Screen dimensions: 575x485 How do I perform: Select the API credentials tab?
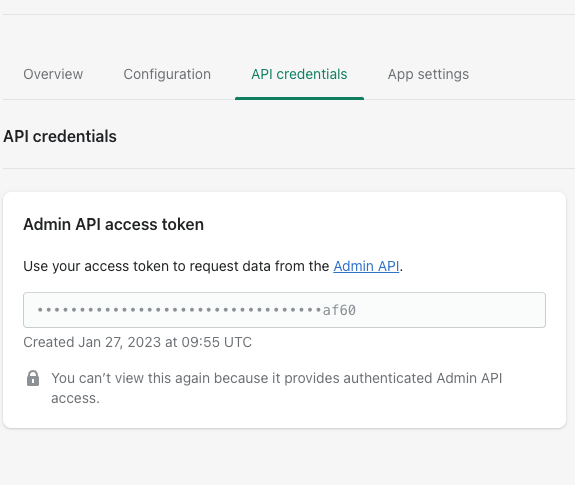pyautogui.click(x=299, y=74)
